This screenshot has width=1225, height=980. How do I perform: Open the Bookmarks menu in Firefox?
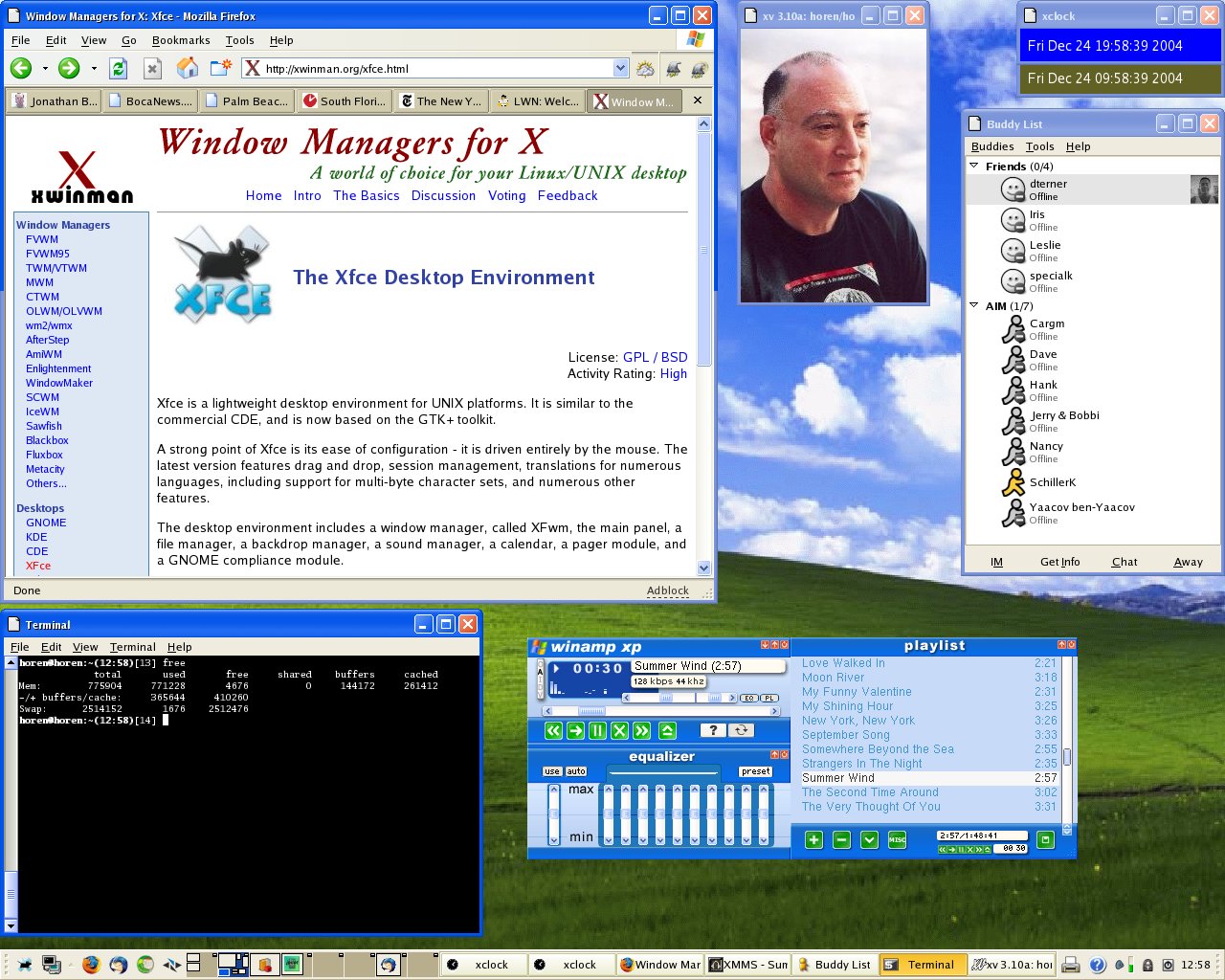point(180,40)
